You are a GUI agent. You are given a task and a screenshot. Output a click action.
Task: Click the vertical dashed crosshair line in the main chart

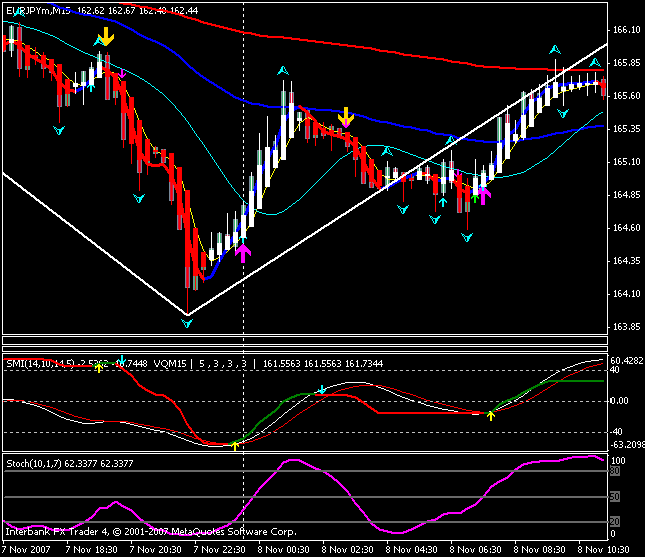(244, 165)
